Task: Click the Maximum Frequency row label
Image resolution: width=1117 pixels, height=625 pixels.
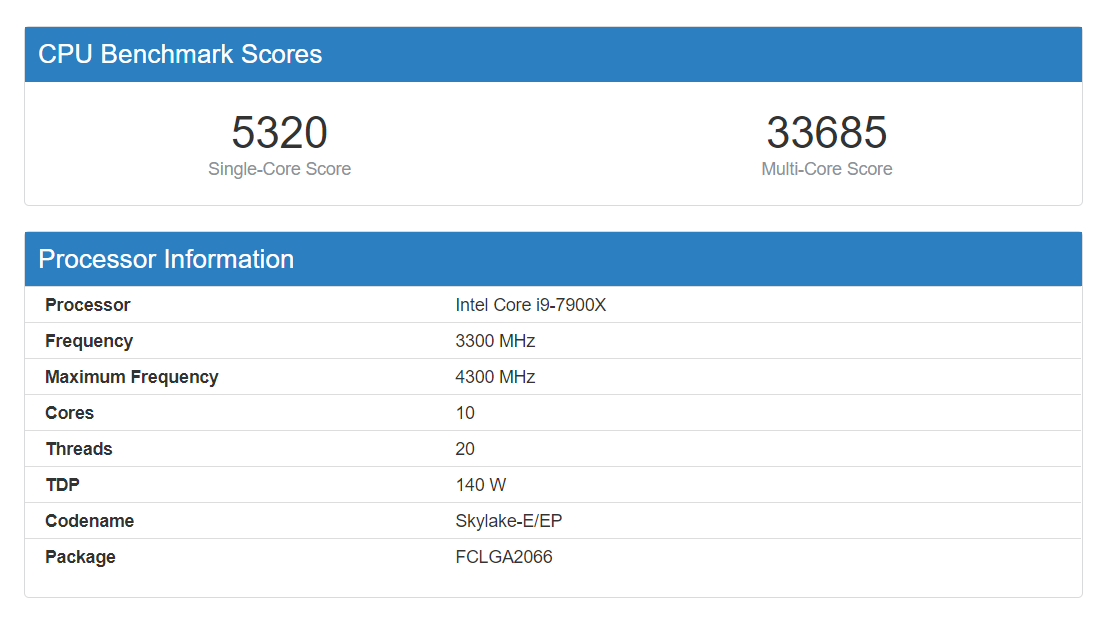Action: tap(132, 377)
